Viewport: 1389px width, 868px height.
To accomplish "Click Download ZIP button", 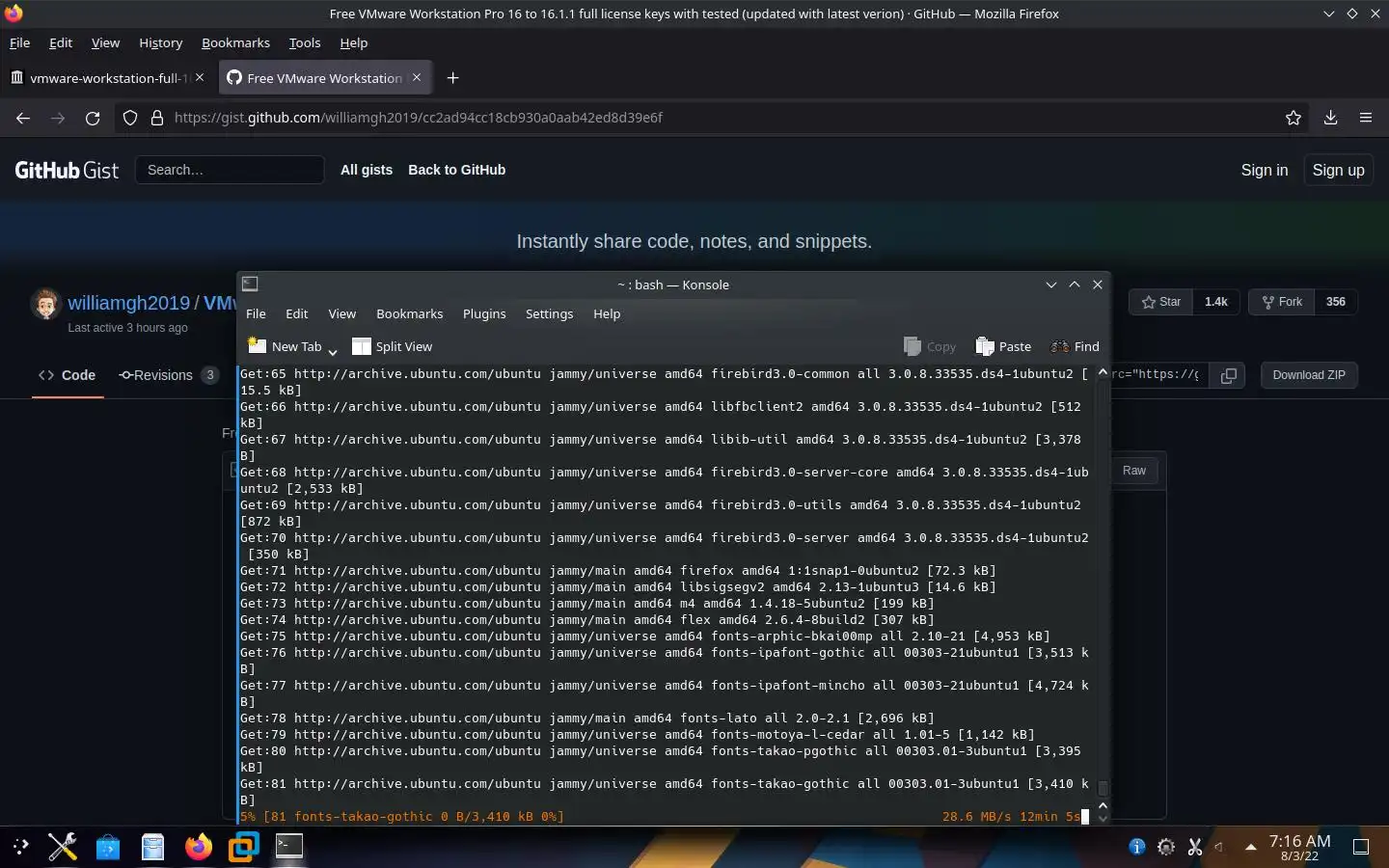I will coord(1309,375).
